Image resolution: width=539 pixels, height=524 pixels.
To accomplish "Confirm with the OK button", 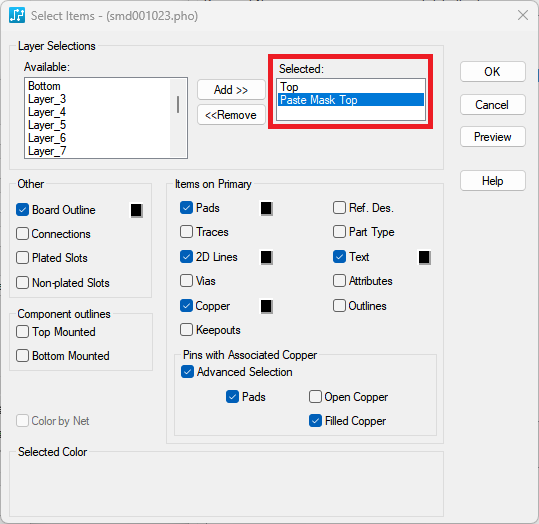I will pyautogui.click(x=492, y=72).
